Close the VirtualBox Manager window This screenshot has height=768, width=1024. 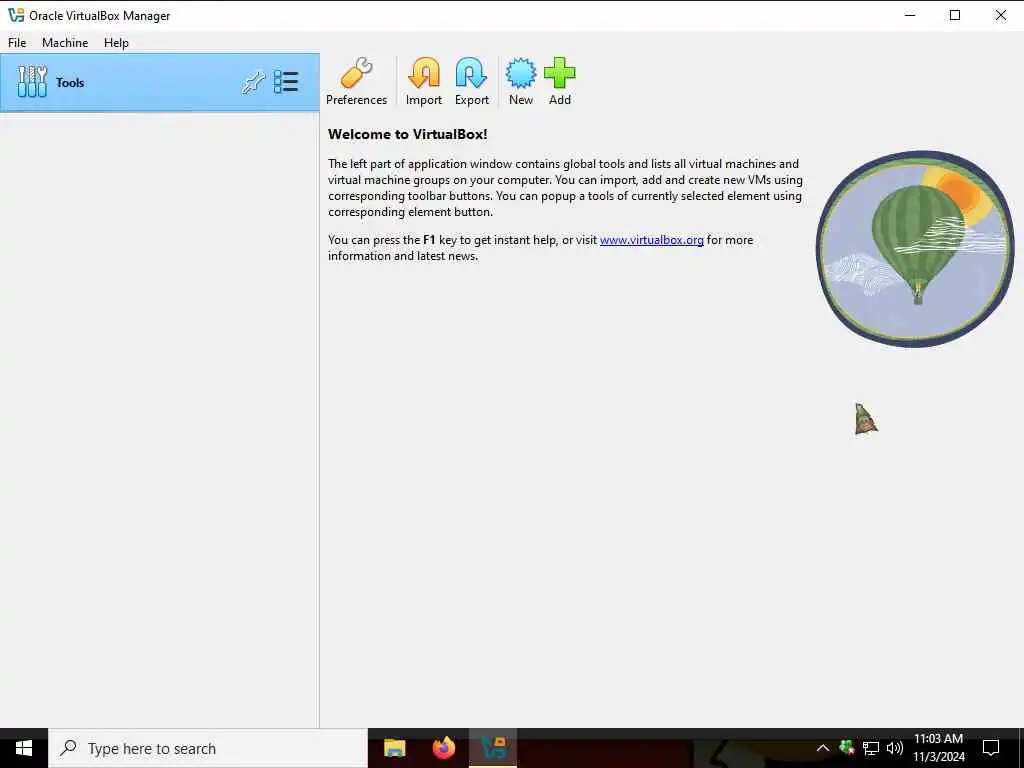point(1000,15)
